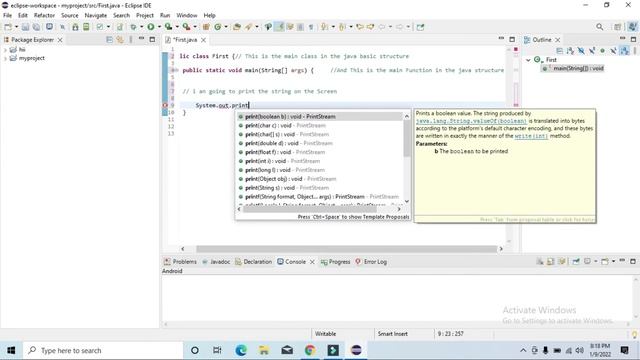Viewport: 640px width, 360px height.
Task: Toggle Hide Non-Public Members in Outline
Action: pos(602,51)
